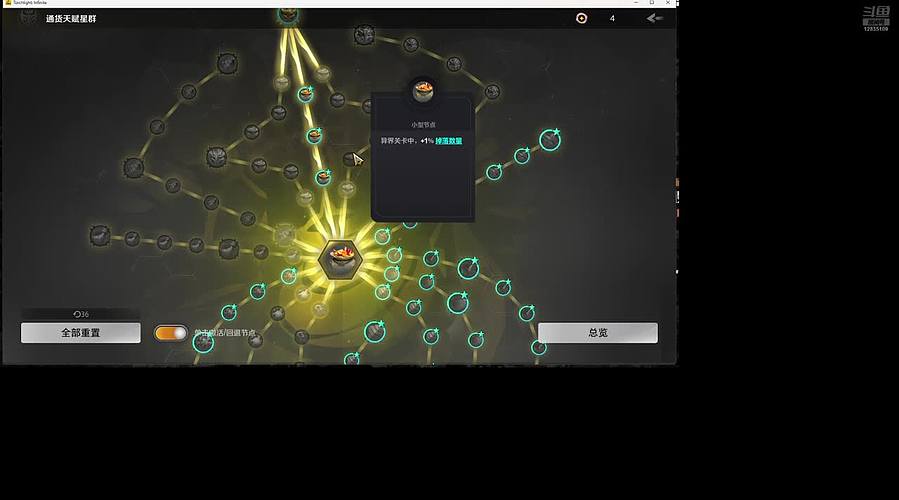The image size is (899, 500).
Task: Click the talent point currency icon
Action: click(582, 18)
